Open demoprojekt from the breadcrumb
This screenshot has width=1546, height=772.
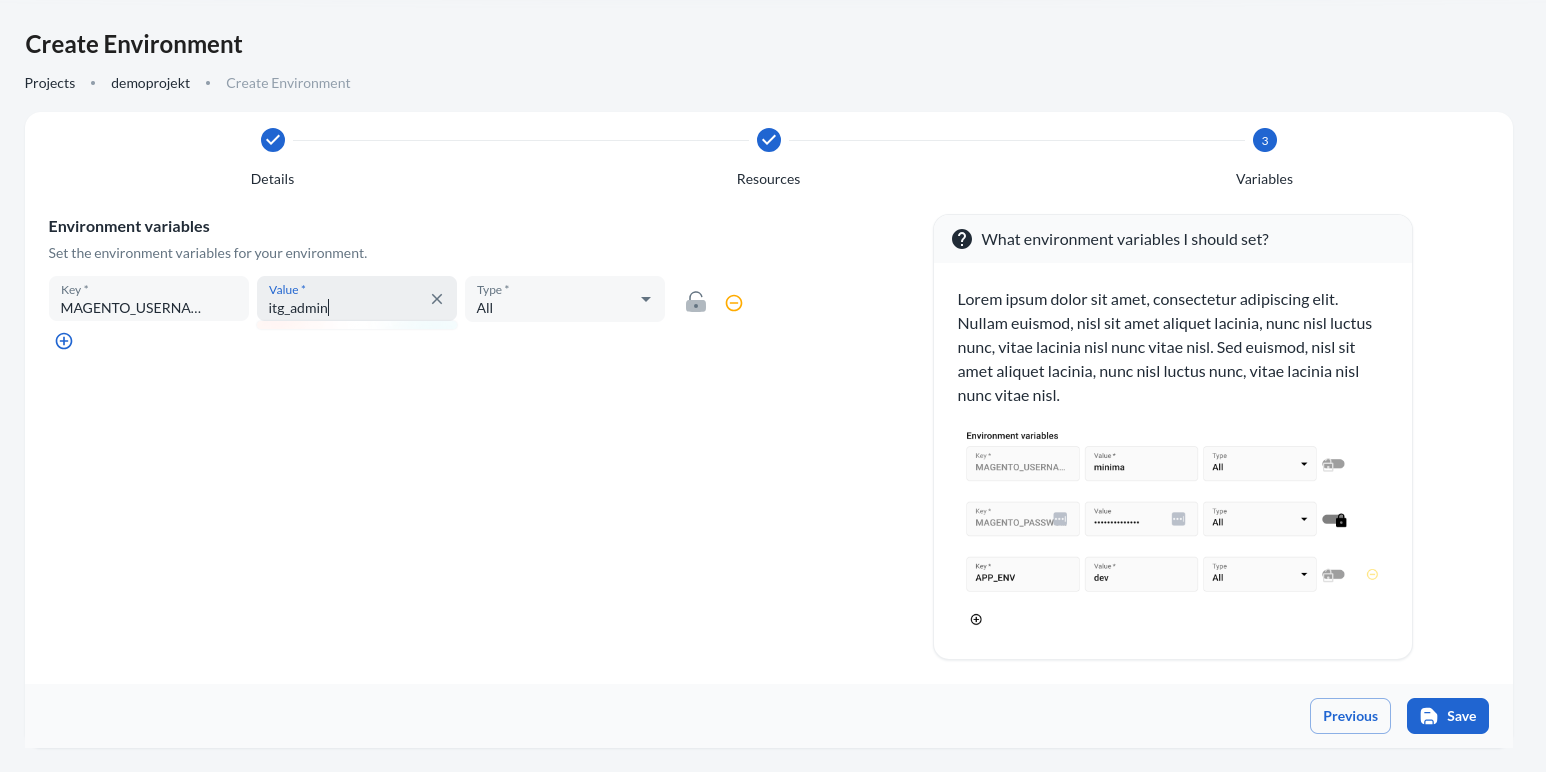tap(150, 83)
